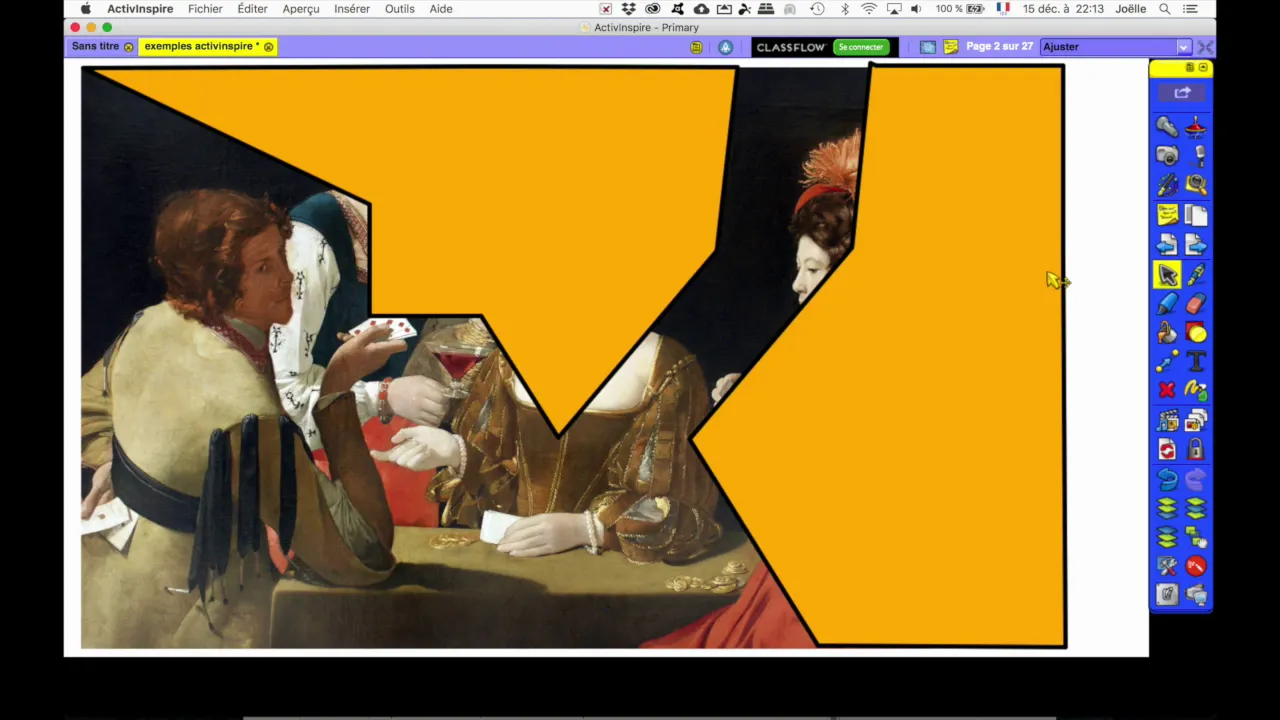Open the spinning-top Desktop Tools icon

click(1196, 126)
